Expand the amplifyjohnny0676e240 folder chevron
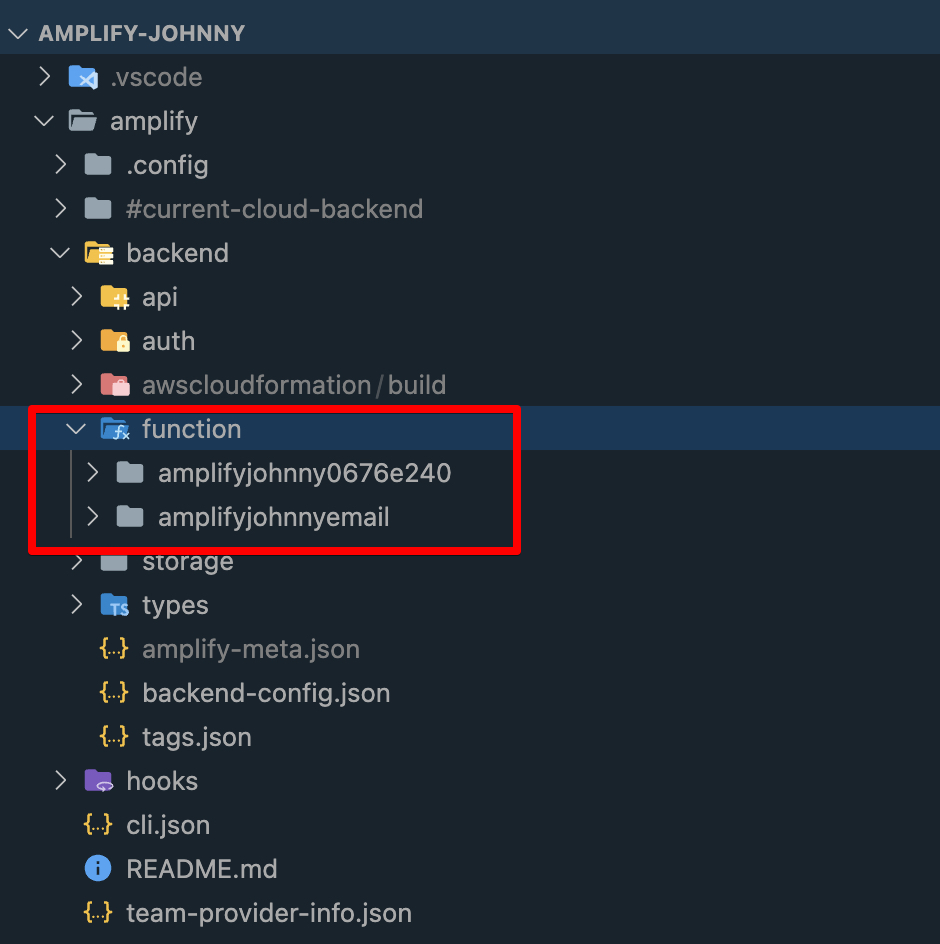The width and height of the screenshot is (940, 944). pyautogui.click(x=93, y=473)
